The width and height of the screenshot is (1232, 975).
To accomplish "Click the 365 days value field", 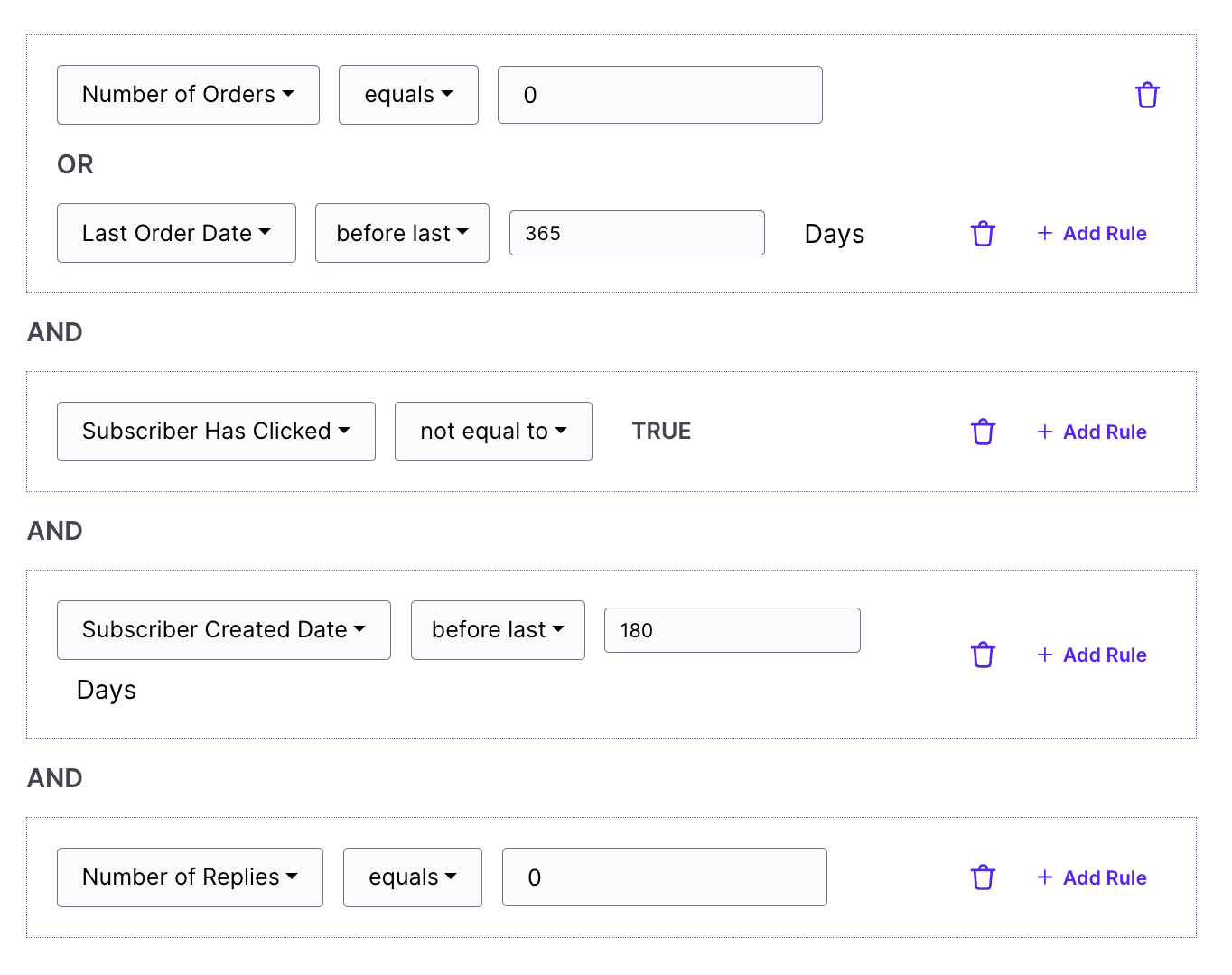I will click(636, 233).
